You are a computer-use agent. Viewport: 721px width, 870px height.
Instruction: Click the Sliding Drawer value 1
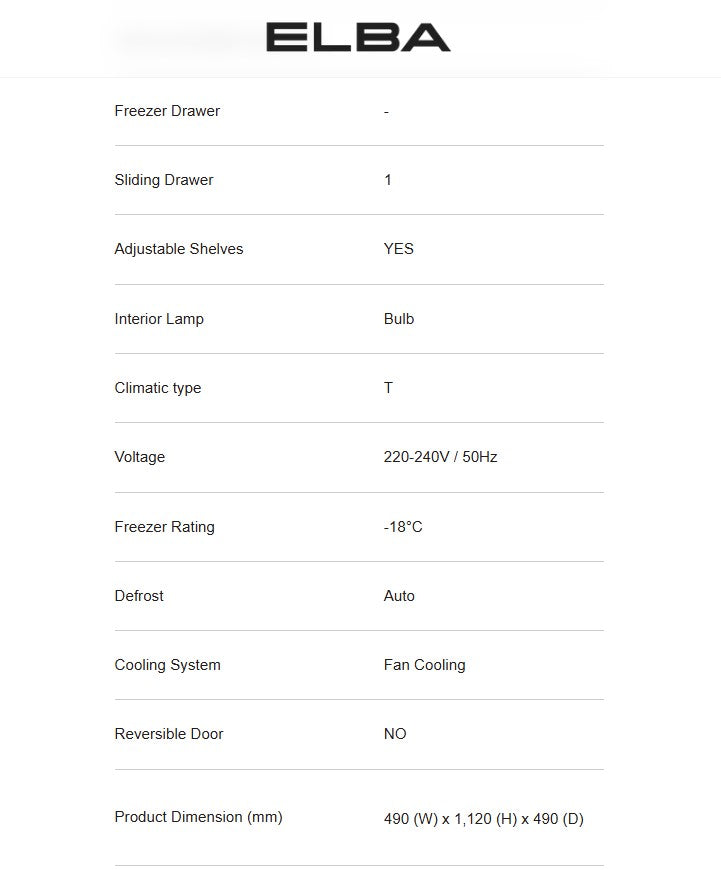(x=388, y=180)
